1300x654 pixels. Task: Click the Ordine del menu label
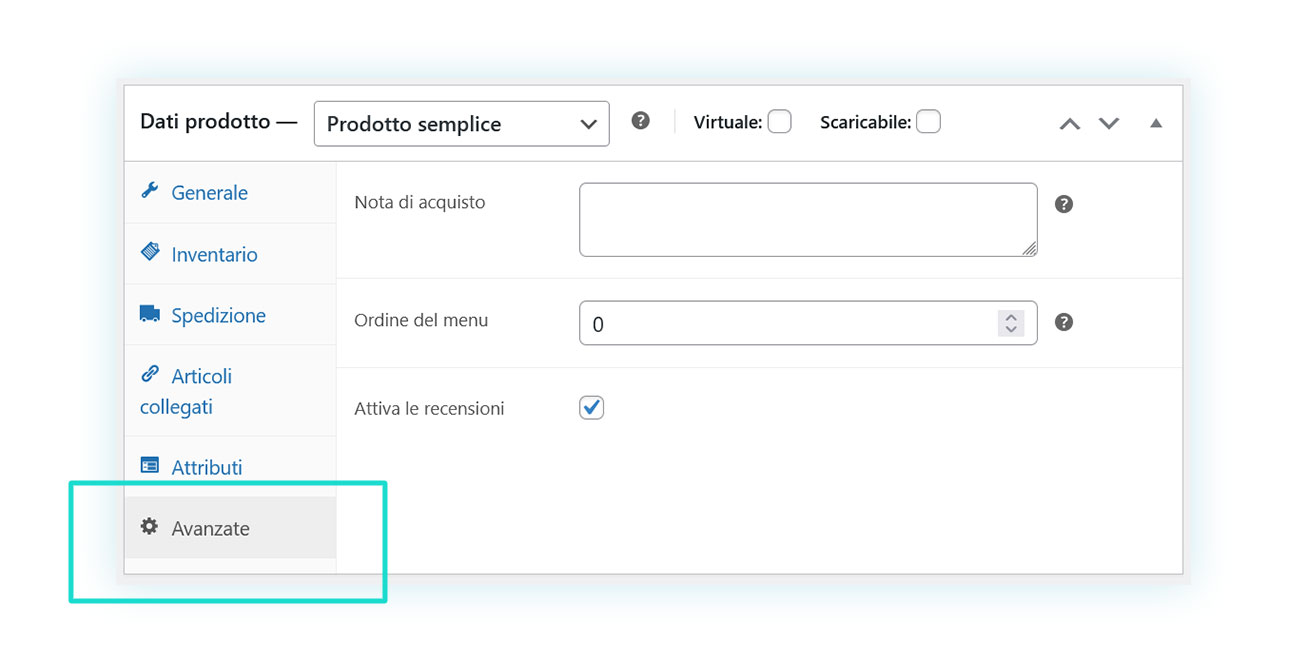421,321
